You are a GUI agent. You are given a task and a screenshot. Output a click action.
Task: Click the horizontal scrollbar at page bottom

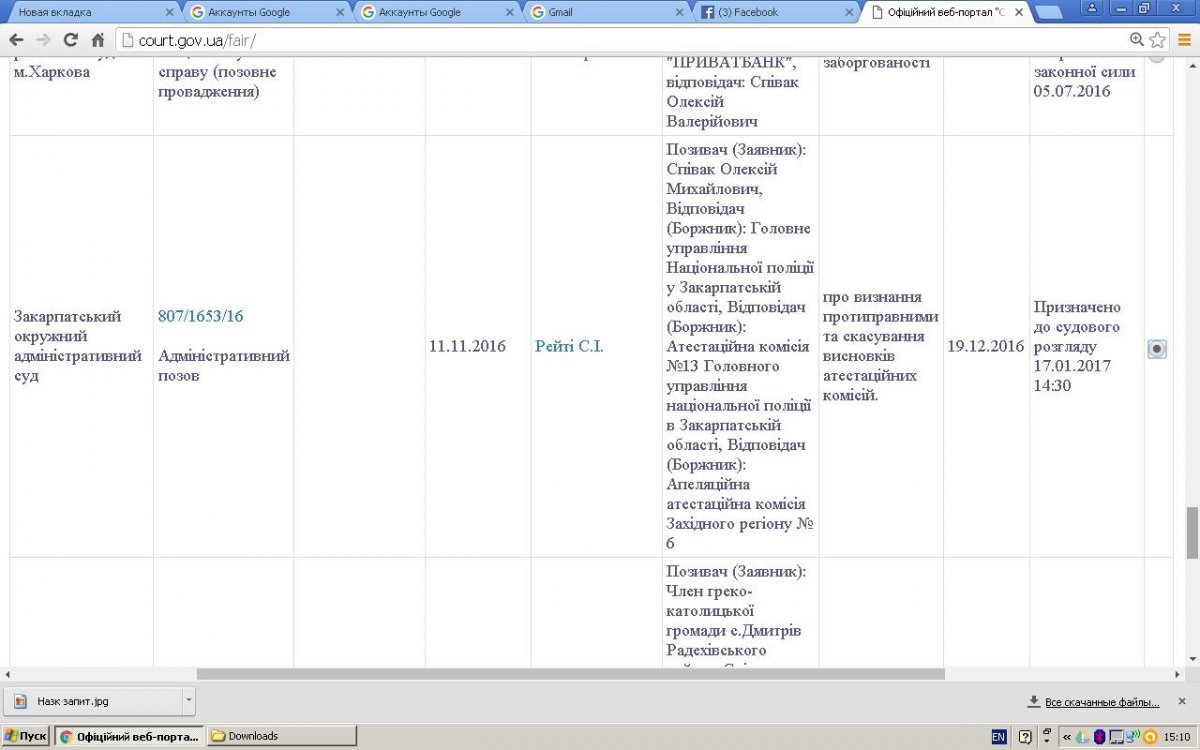(x=570, y=674)
